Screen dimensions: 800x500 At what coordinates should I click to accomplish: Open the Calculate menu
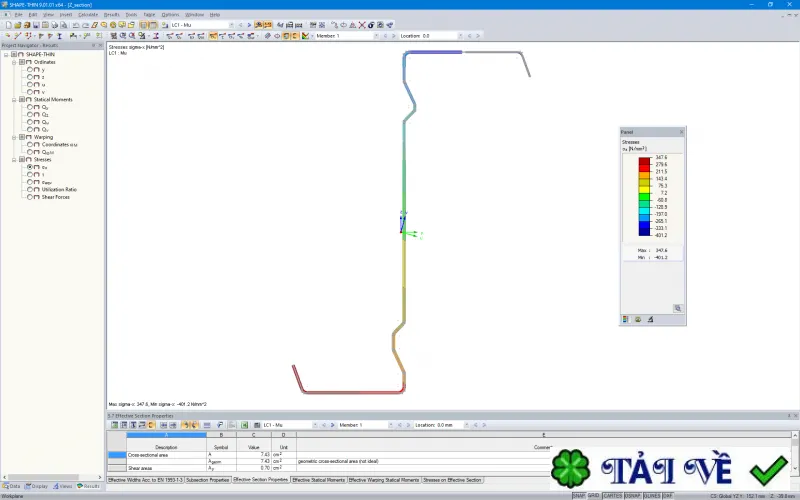point(88,15)
